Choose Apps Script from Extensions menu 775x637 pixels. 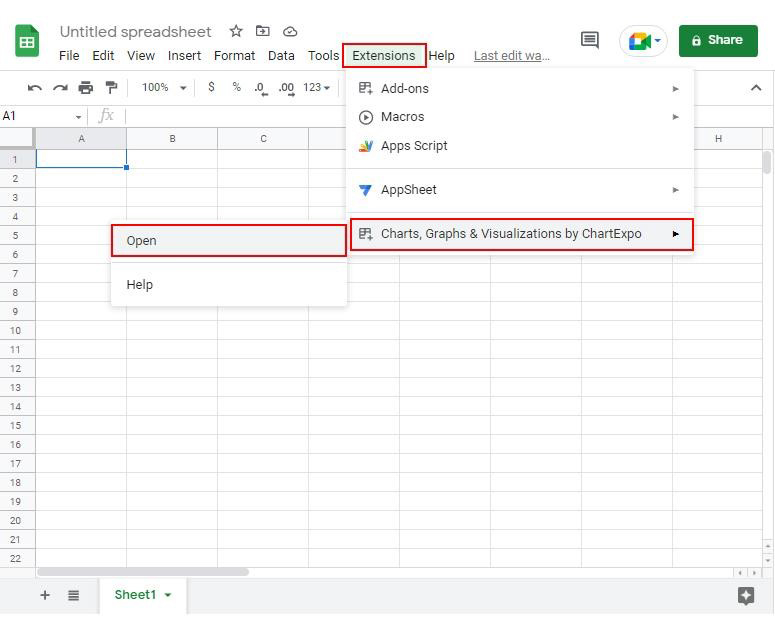414,146
